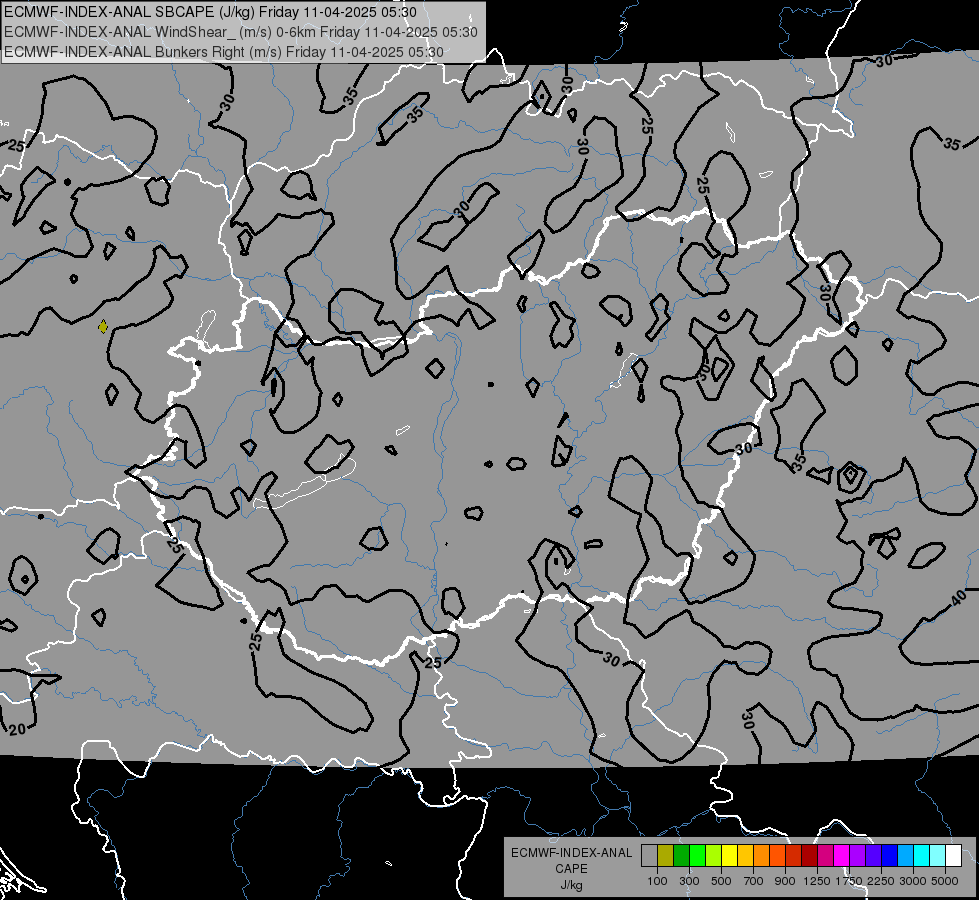Select the purple swatch after the 1750 tick
979x900 pixels.
pyautogui.click(x=857, y=855)
